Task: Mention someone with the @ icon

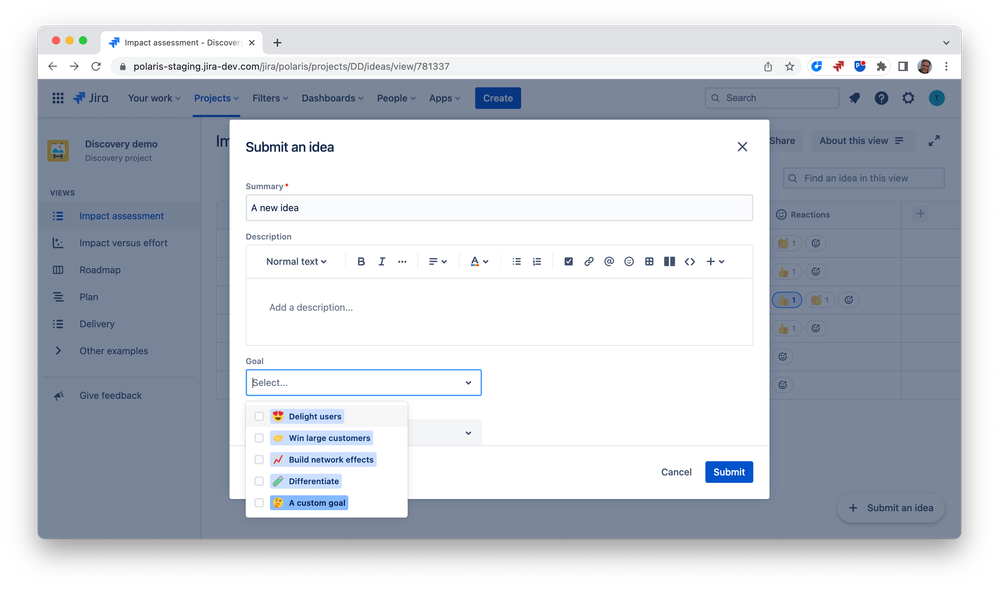Action: pyautogui.click(x=609, y=261)
